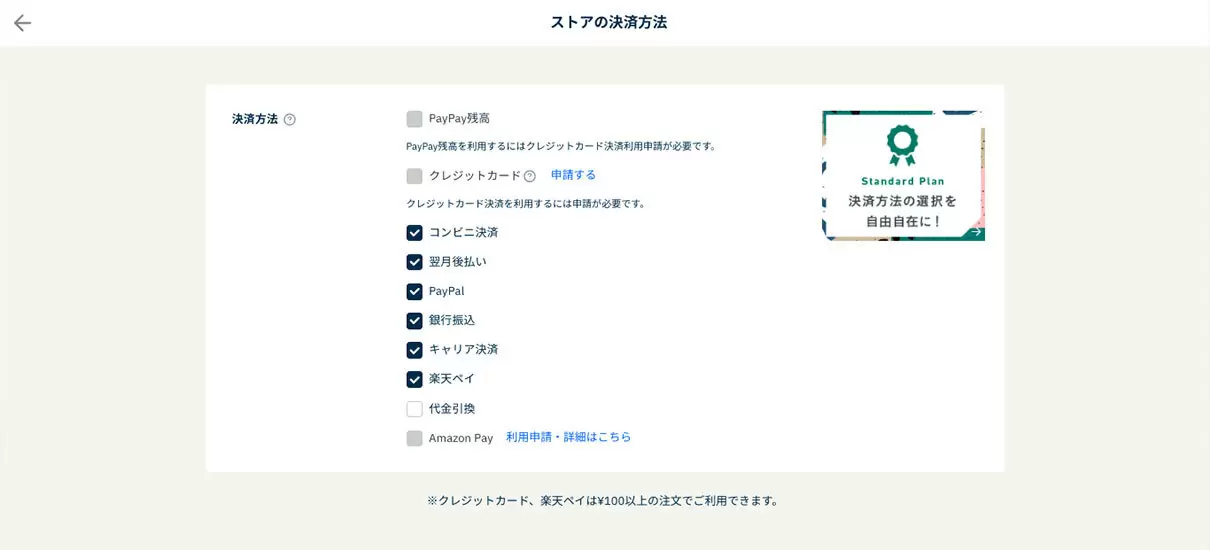This screenshot has width=1210, height=550.
Task: Uncheck the キャリア決済 checkbox
Action: point(414,350)
